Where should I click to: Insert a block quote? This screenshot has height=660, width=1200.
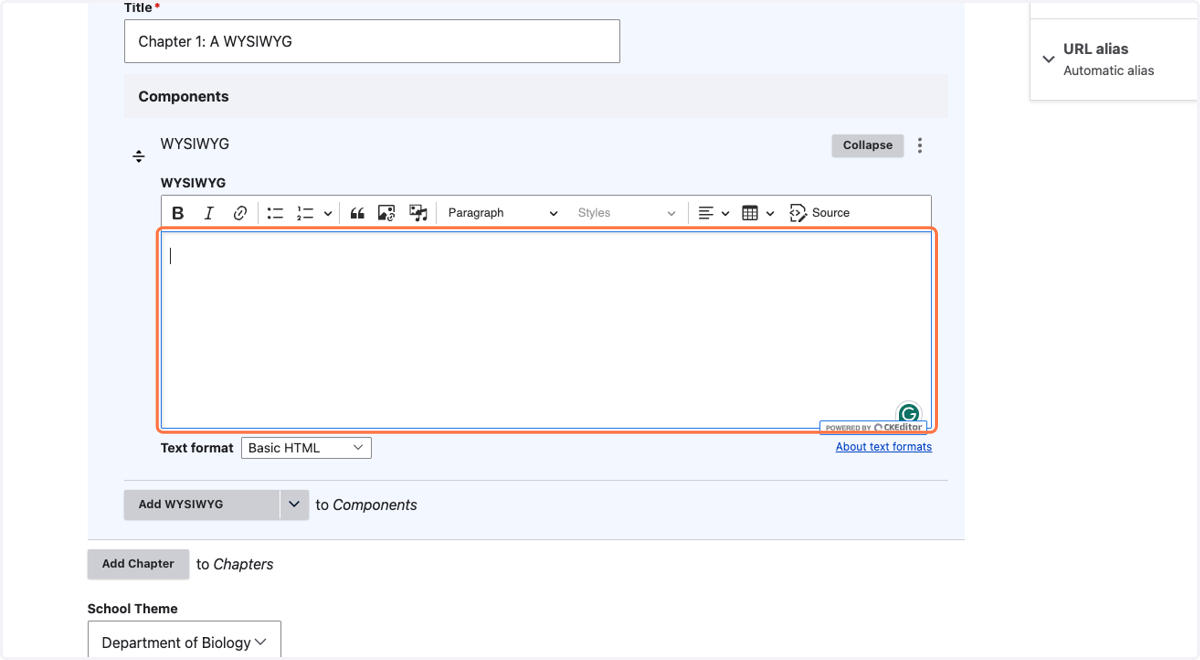[x=357, y=213]
